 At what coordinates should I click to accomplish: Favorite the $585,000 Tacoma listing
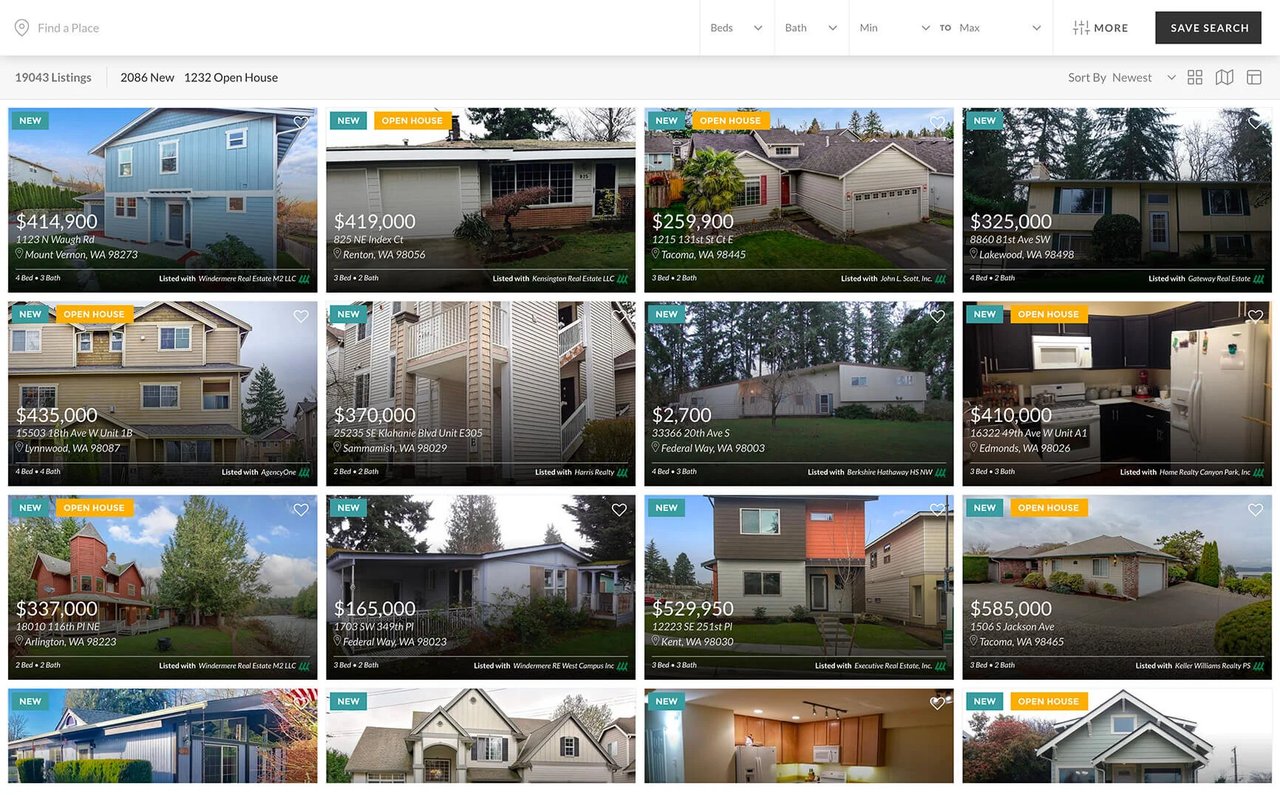1255,510
